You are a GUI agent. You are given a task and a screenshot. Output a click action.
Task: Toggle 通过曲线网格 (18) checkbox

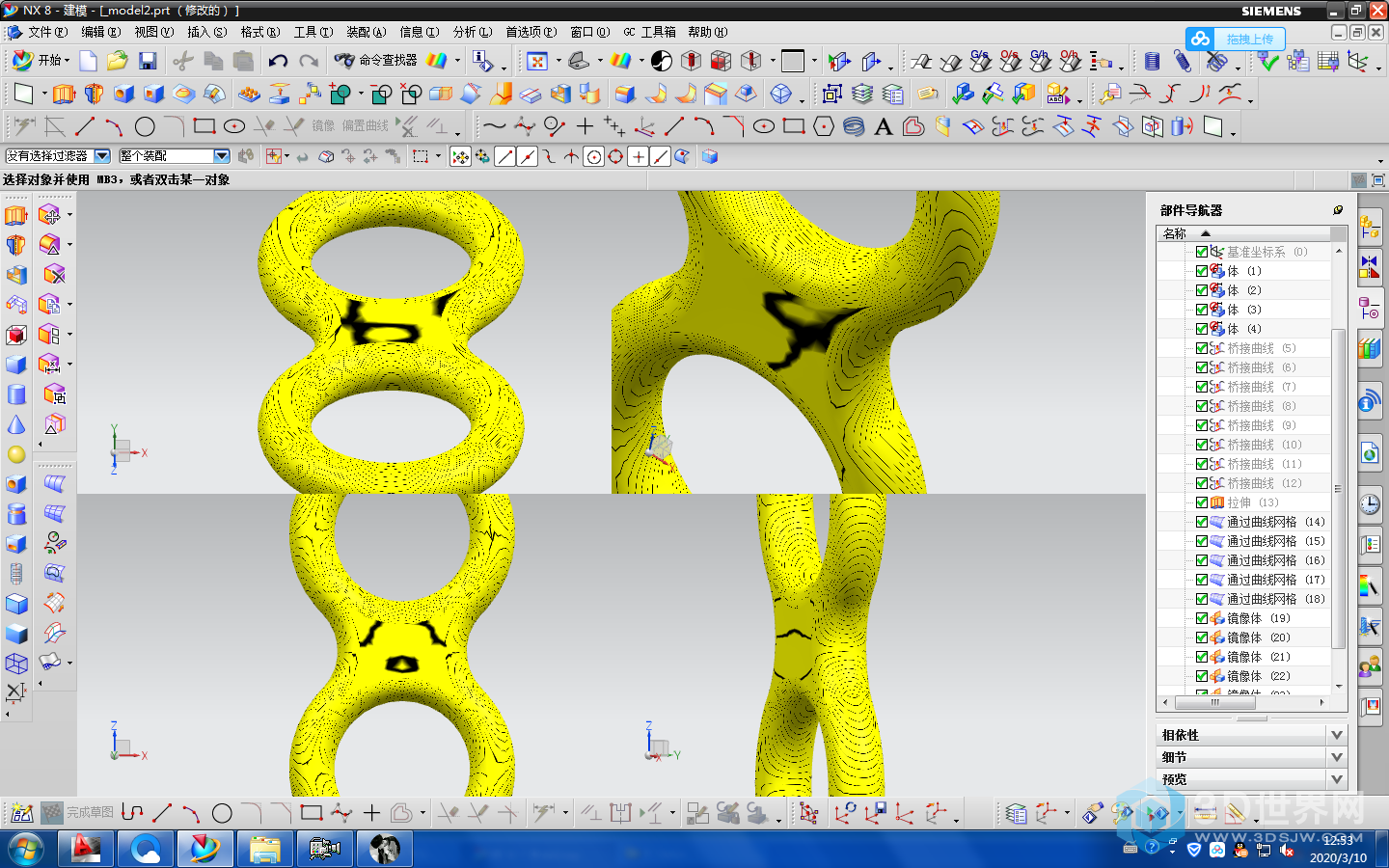point(1202,599)
